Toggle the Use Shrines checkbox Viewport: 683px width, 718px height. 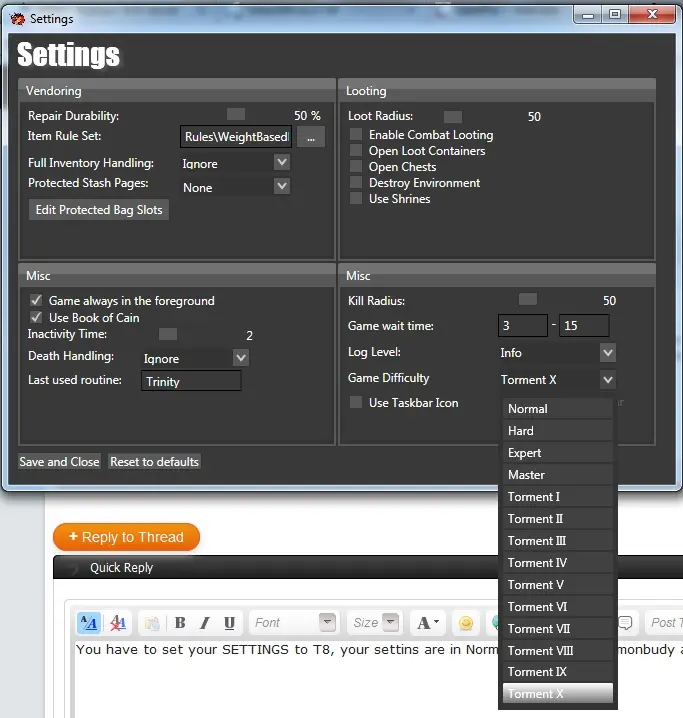356,199
